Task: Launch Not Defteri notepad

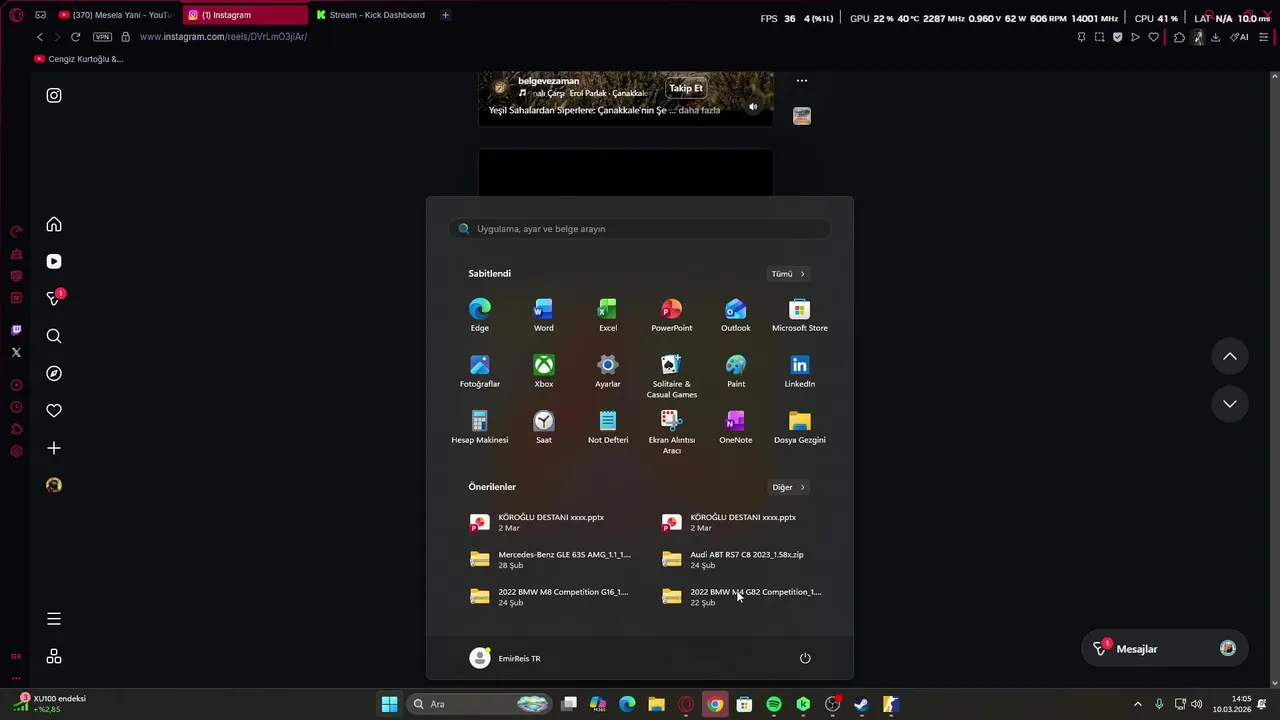Action: pyautogui.click(x=608, y=427)
